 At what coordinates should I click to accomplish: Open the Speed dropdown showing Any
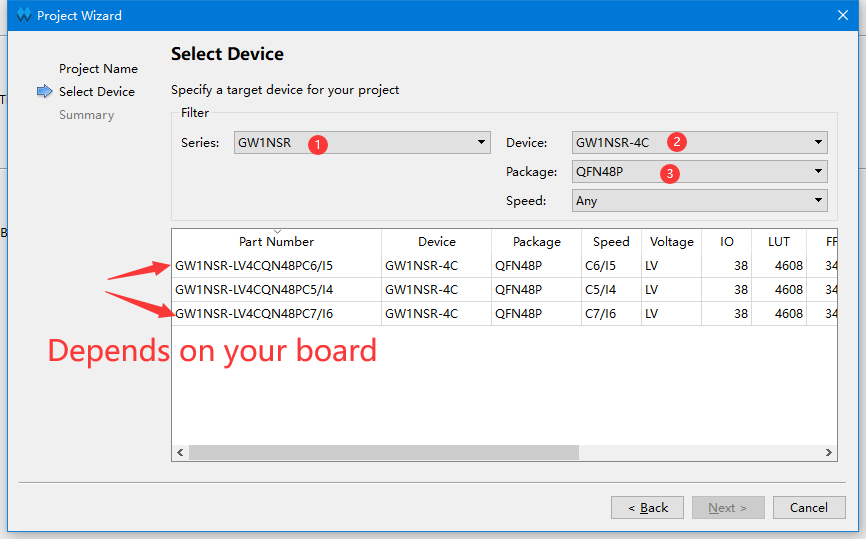coord(699,200)
